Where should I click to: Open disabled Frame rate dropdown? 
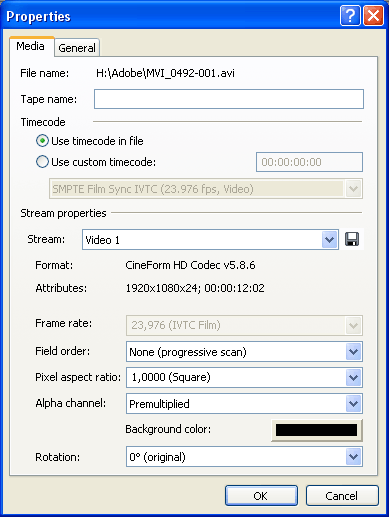click(x=244, y=325)
